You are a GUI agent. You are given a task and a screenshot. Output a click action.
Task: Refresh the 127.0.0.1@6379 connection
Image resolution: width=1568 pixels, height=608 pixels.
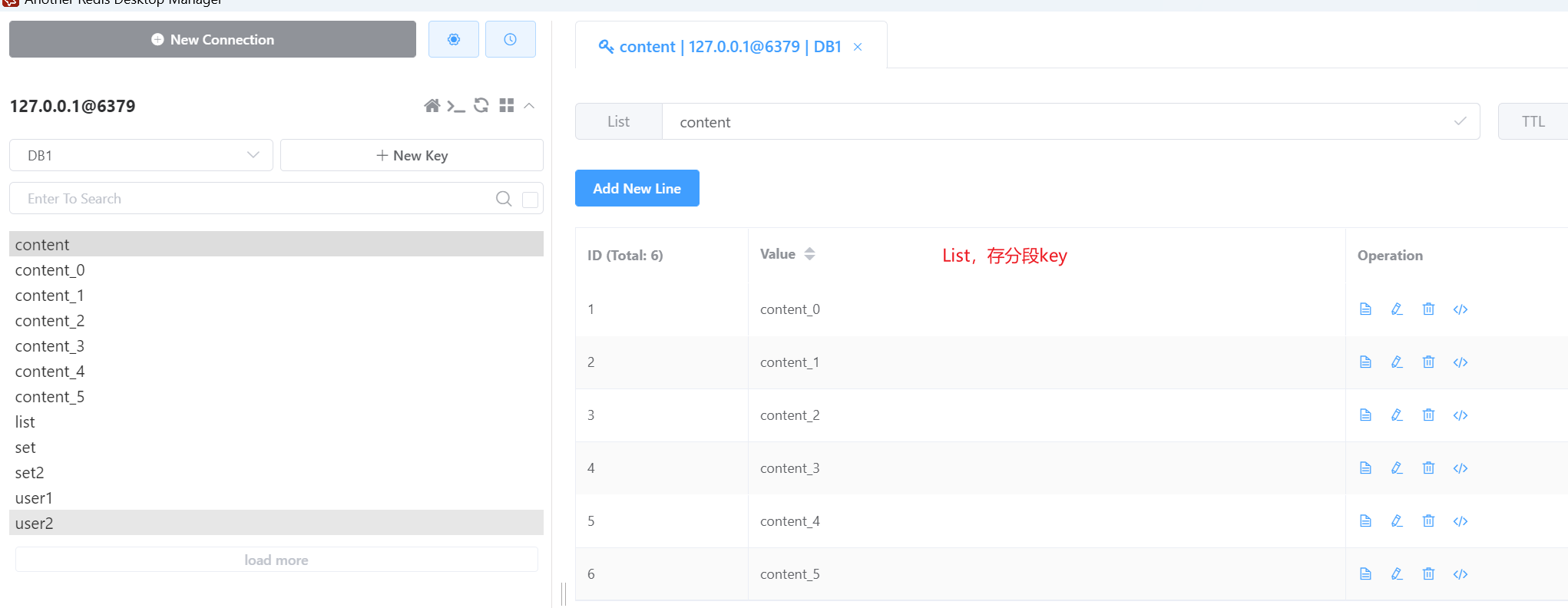click(481, 106)
